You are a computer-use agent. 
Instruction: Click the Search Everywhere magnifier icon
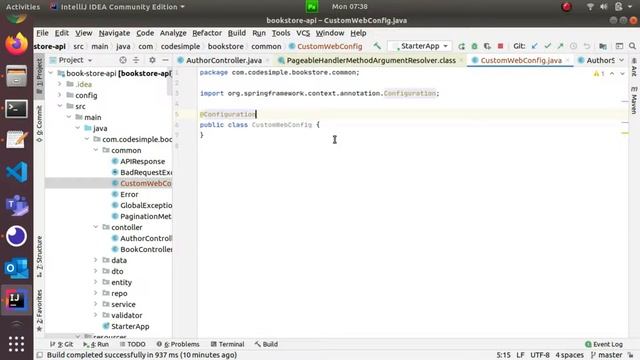[632, 46]
